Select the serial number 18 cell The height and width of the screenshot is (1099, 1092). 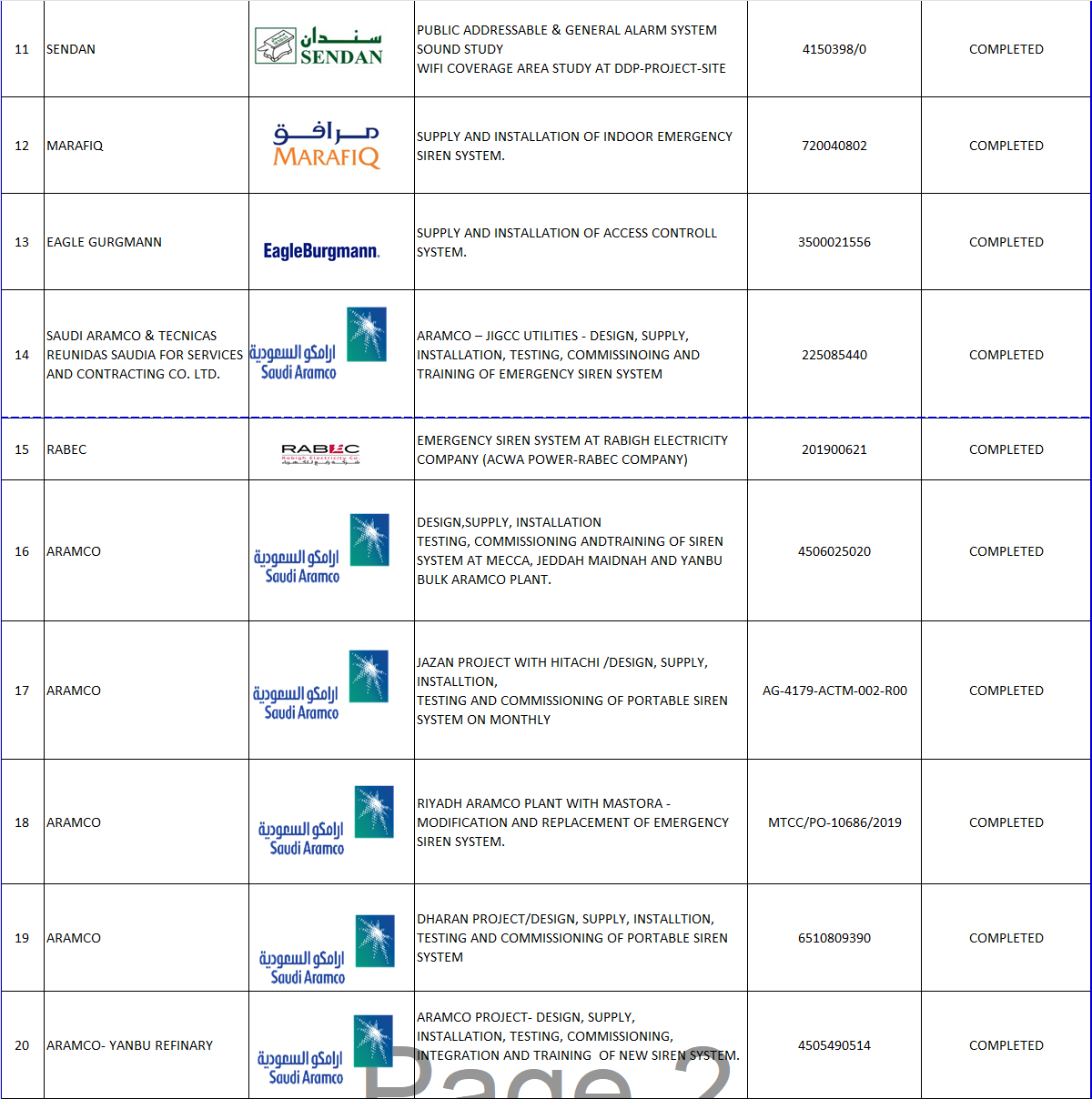point(22,822)
